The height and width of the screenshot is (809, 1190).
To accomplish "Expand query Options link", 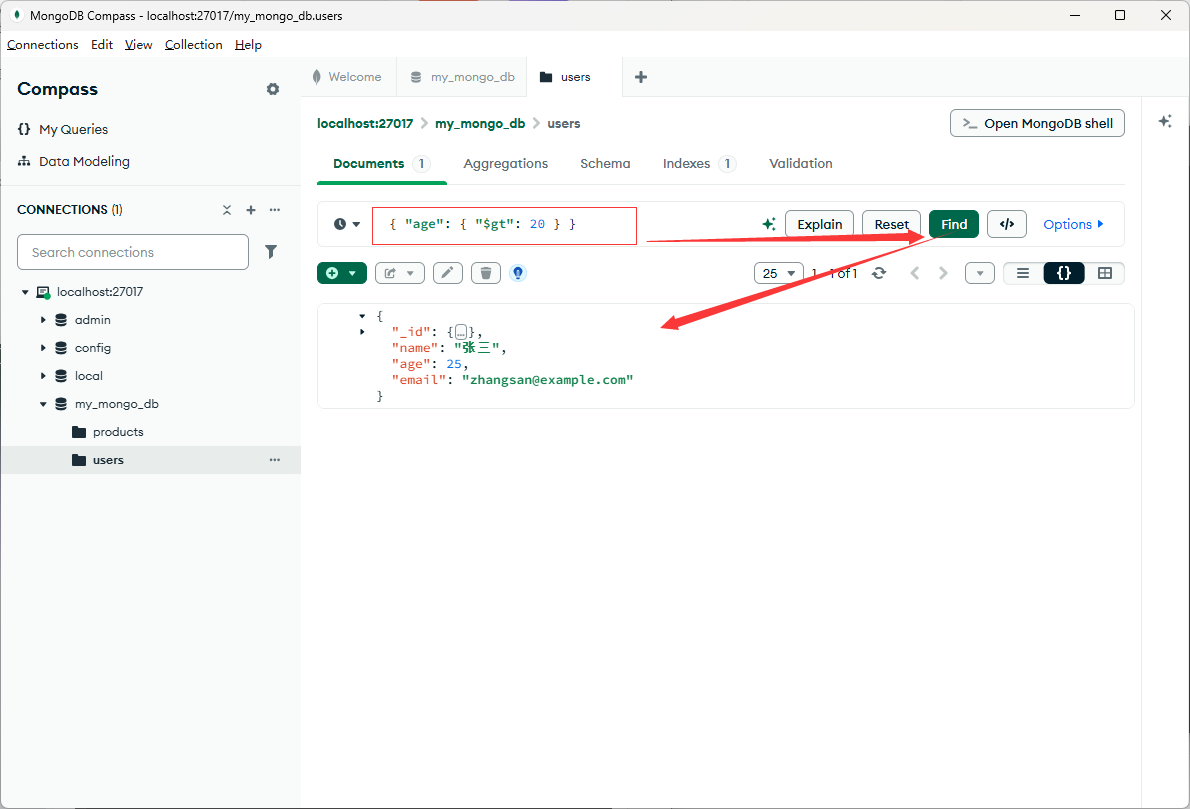I will 1073,224.
